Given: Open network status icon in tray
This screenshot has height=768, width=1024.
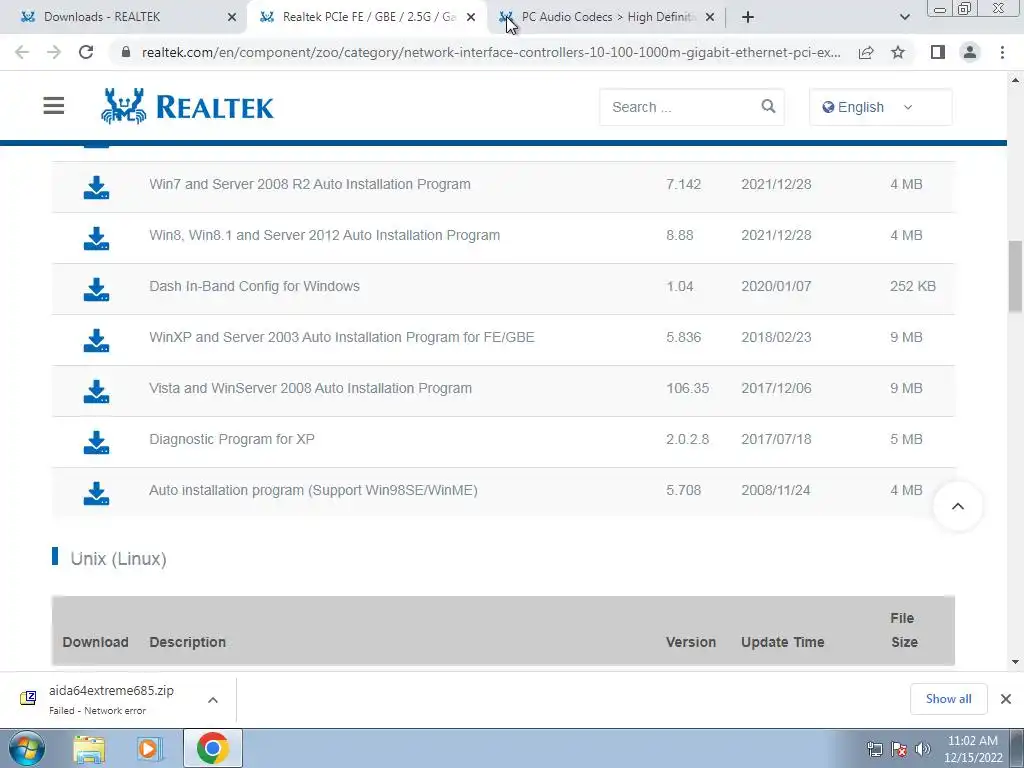Looking at the screenshot, I should point(874,749).
